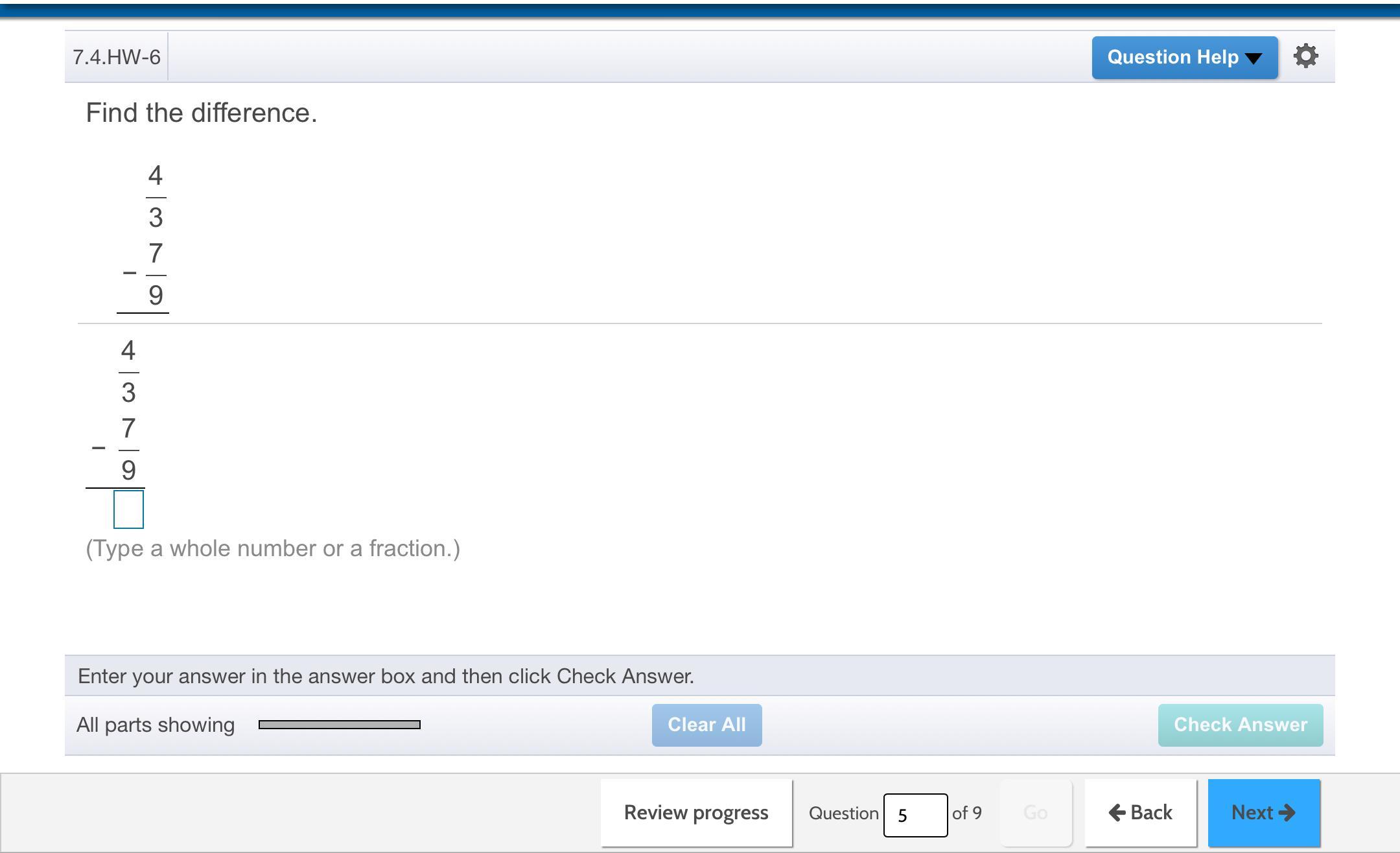Advance with the Next button
1400x853 pixels.
(1263, 813)
